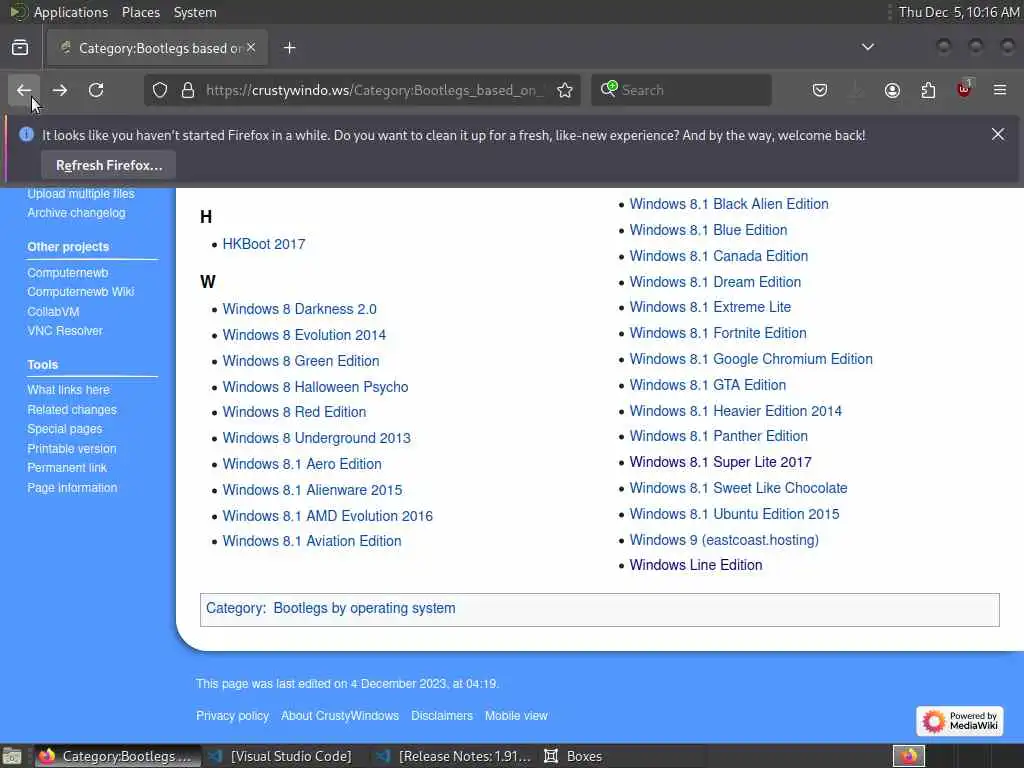
Task: Click the clock in top panel
Action: click(958, 12)
